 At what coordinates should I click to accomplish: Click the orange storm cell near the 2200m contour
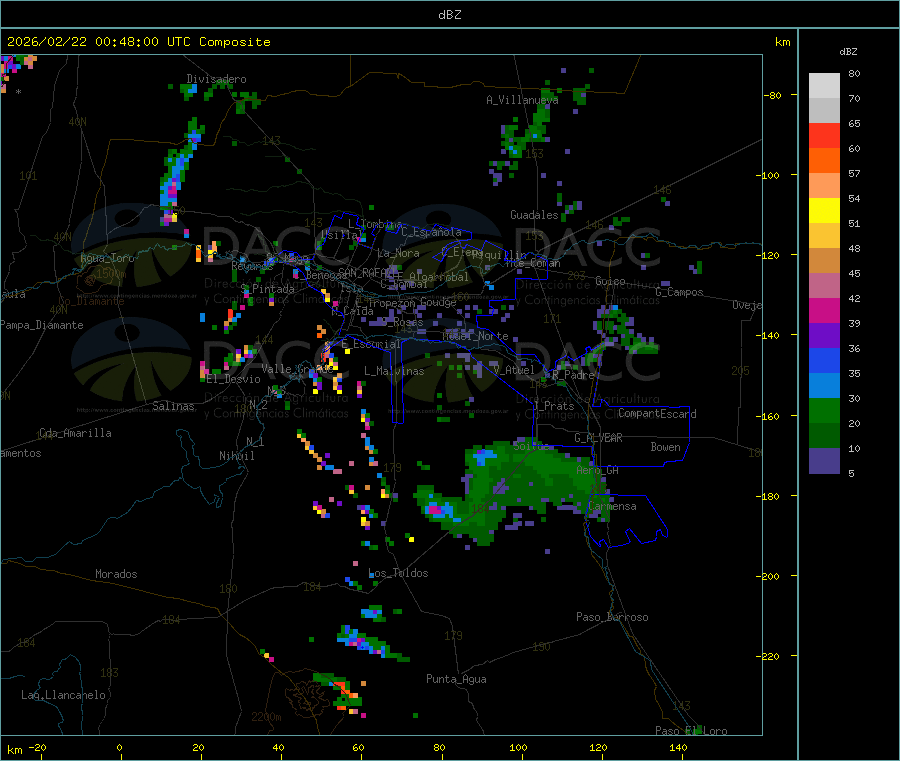point(342,692)
